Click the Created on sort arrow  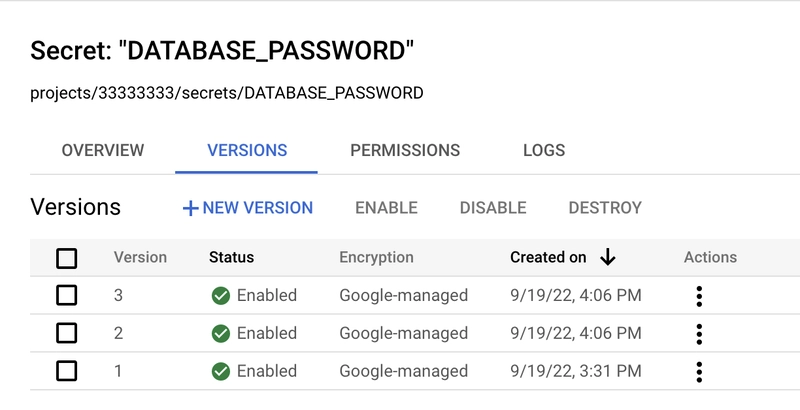tap(608, 258)
